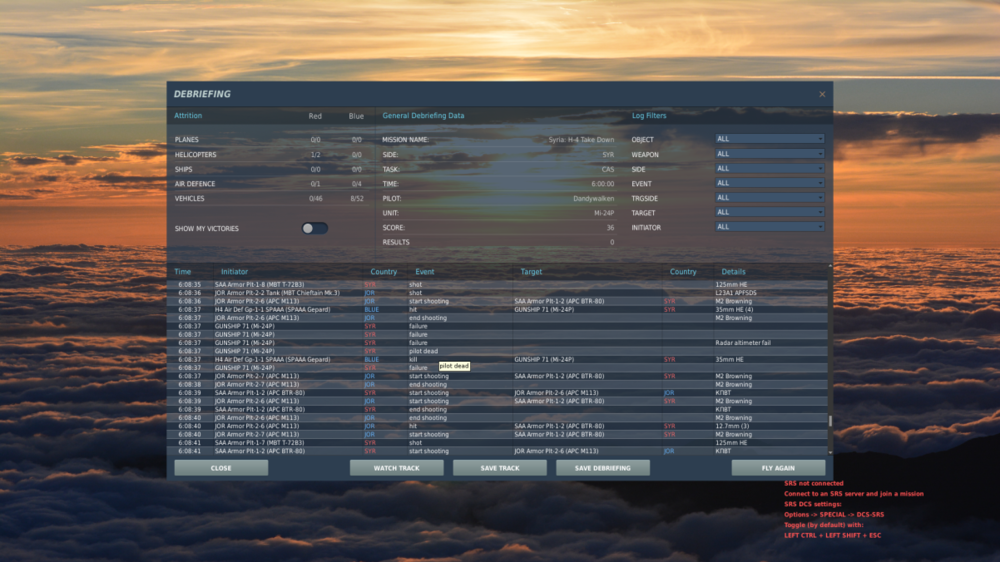Click the Target column header
The image size is (1000, 562).
pos(531,272)
